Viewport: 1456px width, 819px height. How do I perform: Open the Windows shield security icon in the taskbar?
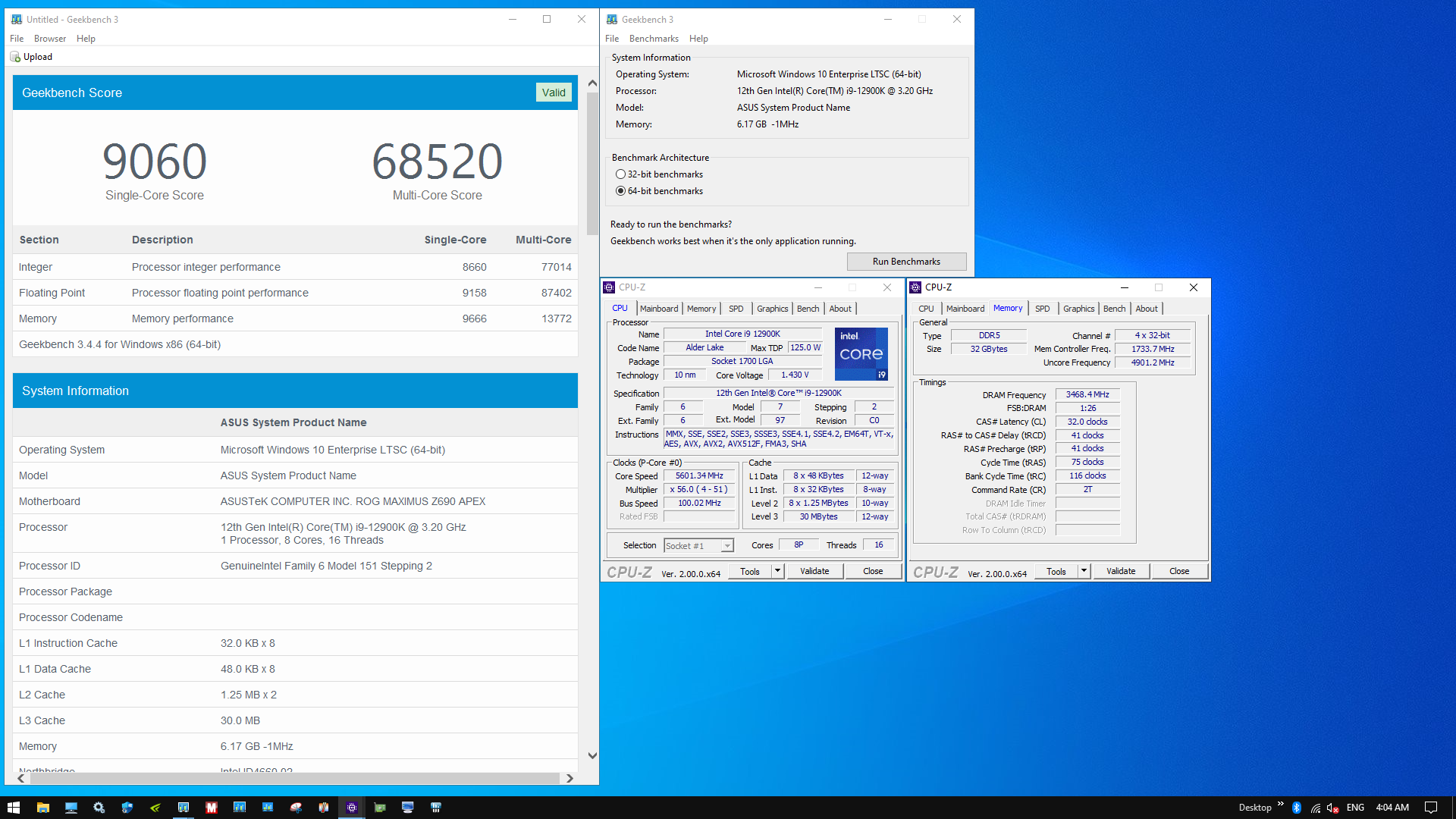(x=127, y=808)
